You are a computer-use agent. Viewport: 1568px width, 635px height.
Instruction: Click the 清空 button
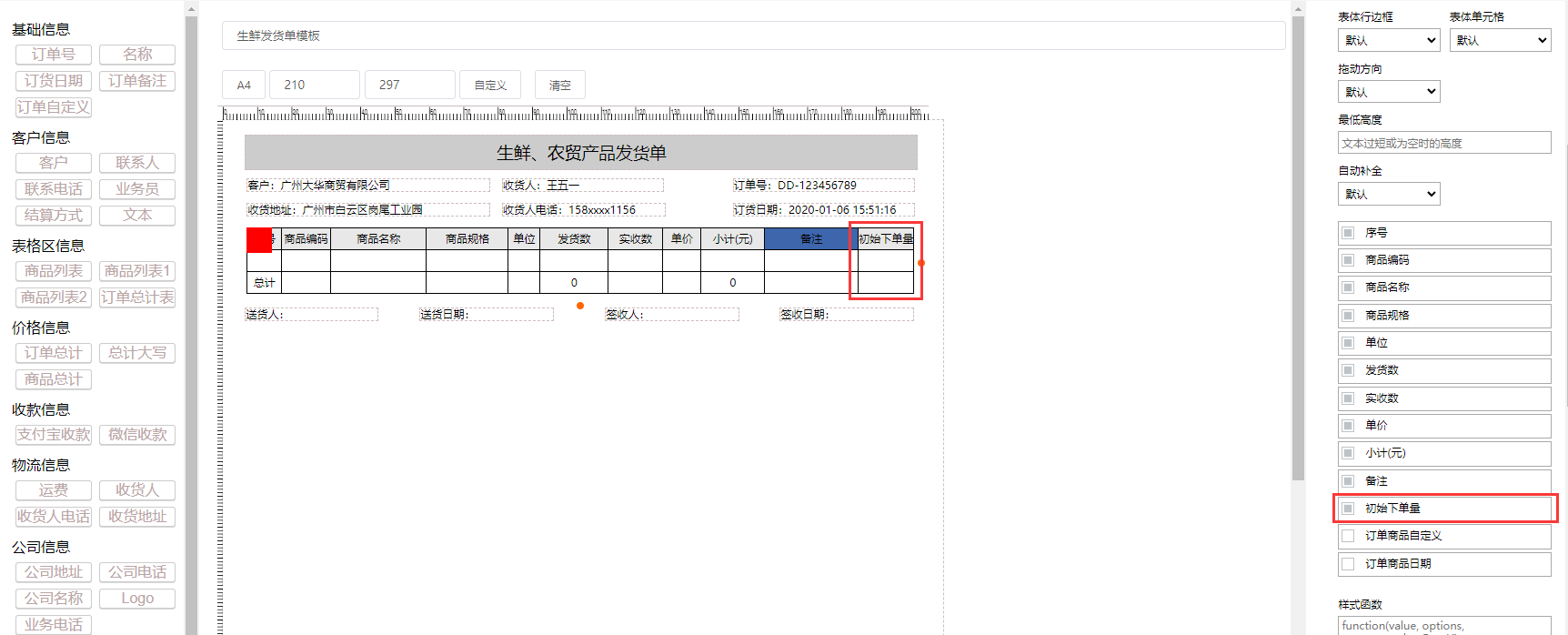coord(559,85)
